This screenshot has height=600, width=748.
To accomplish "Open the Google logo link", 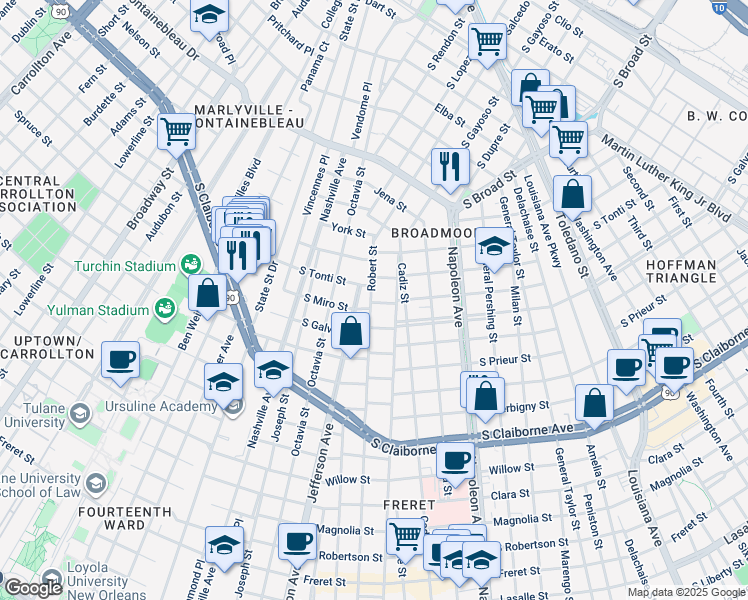I will click(x=33, y=589).
